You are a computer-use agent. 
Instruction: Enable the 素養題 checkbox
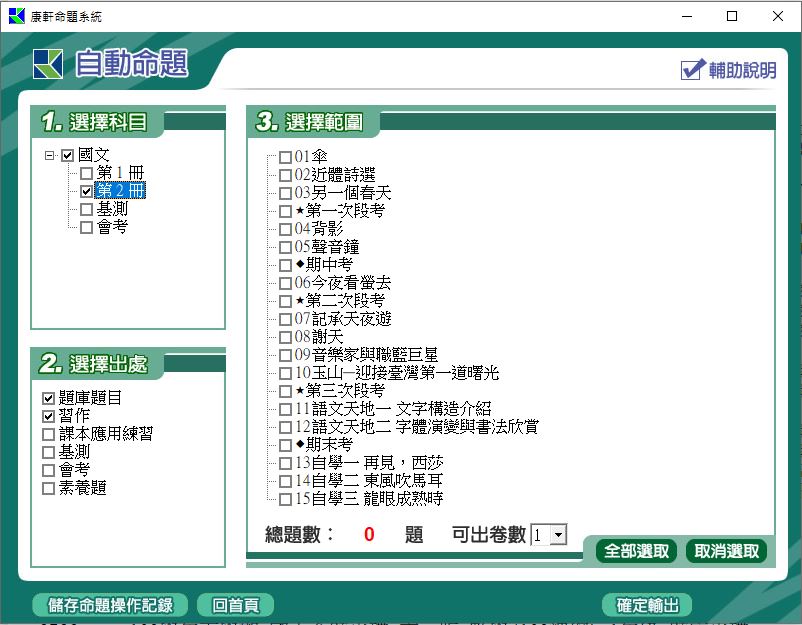click(49, 489)
